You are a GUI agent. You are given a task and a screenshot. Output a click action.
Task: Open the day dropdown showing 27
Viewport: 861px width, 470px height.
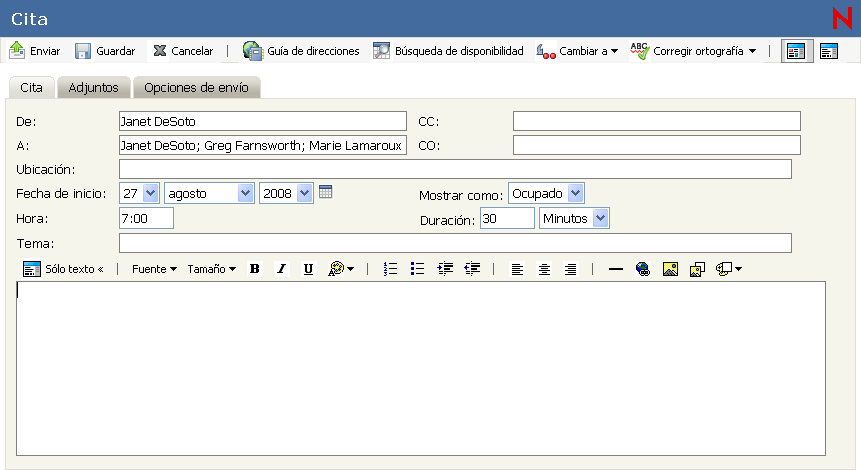click(139, 193)
